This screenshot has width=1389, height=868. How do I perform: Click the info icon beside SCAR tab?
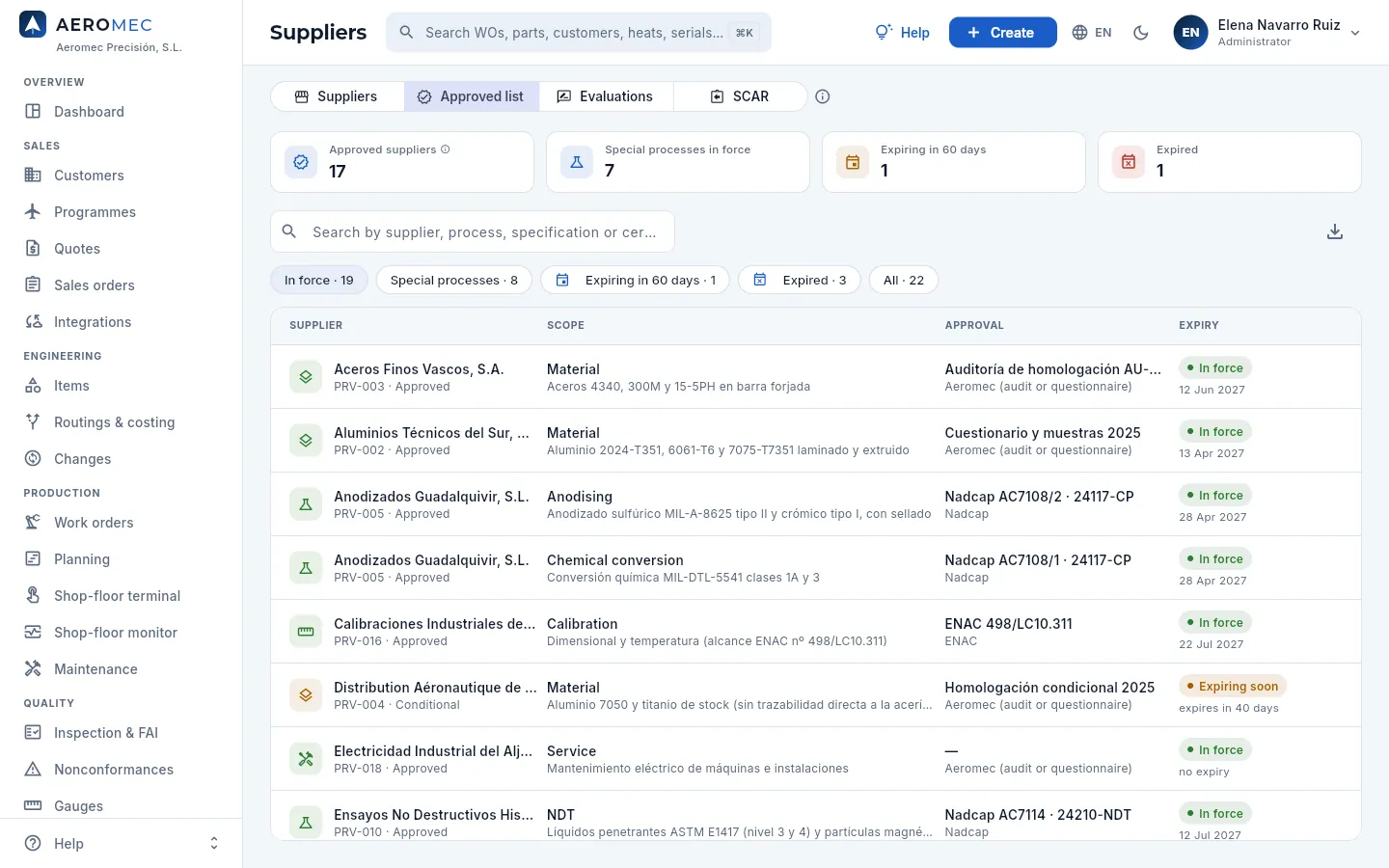coord(823,96)
